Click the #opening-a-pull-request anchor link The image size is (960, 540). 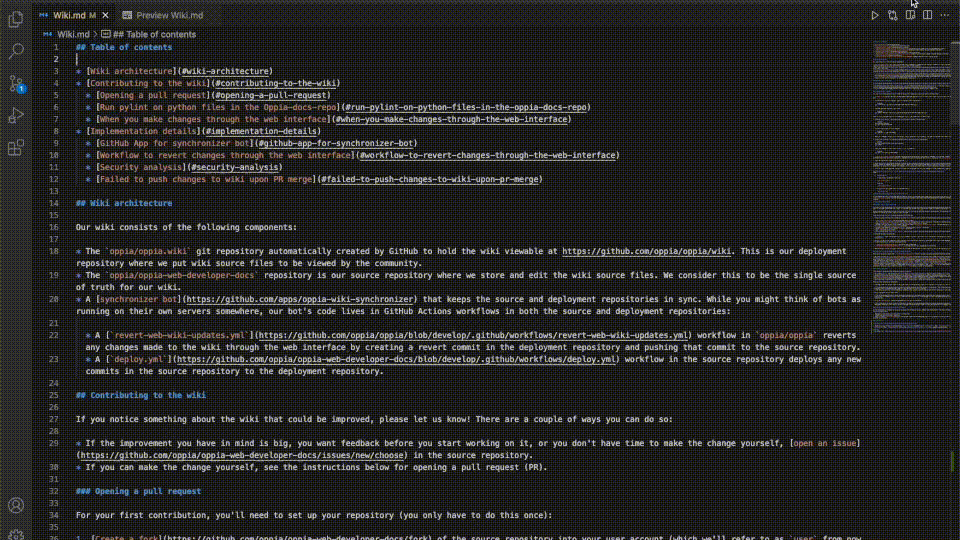point(271,95)
